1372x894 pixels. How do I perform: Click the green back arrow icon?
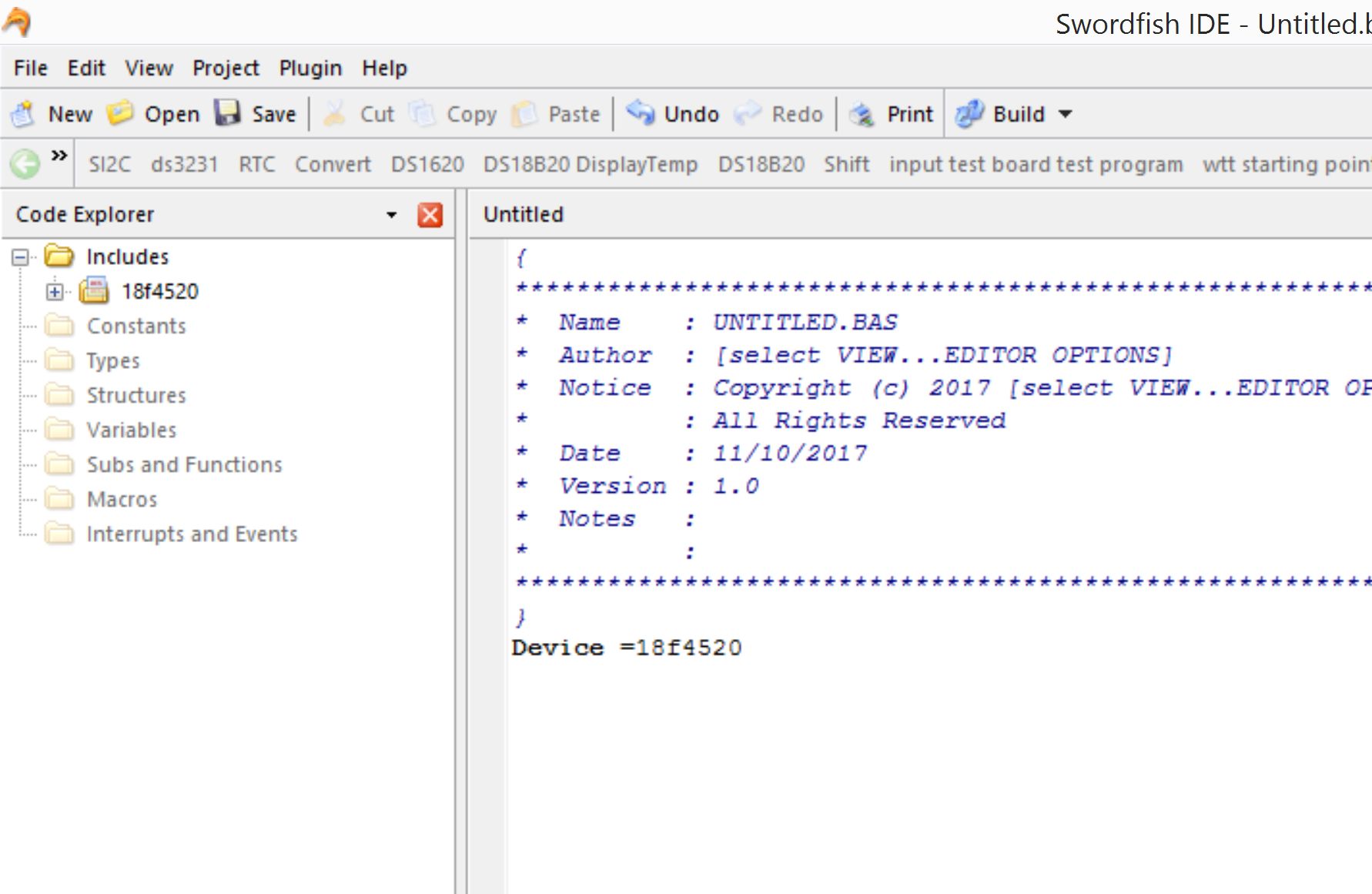coord(25,164)
